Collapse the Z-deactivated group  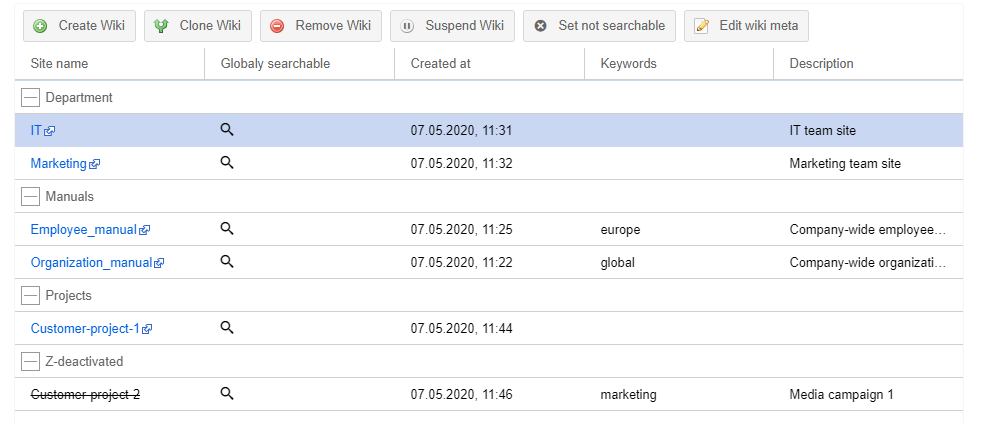click(31, 362)
